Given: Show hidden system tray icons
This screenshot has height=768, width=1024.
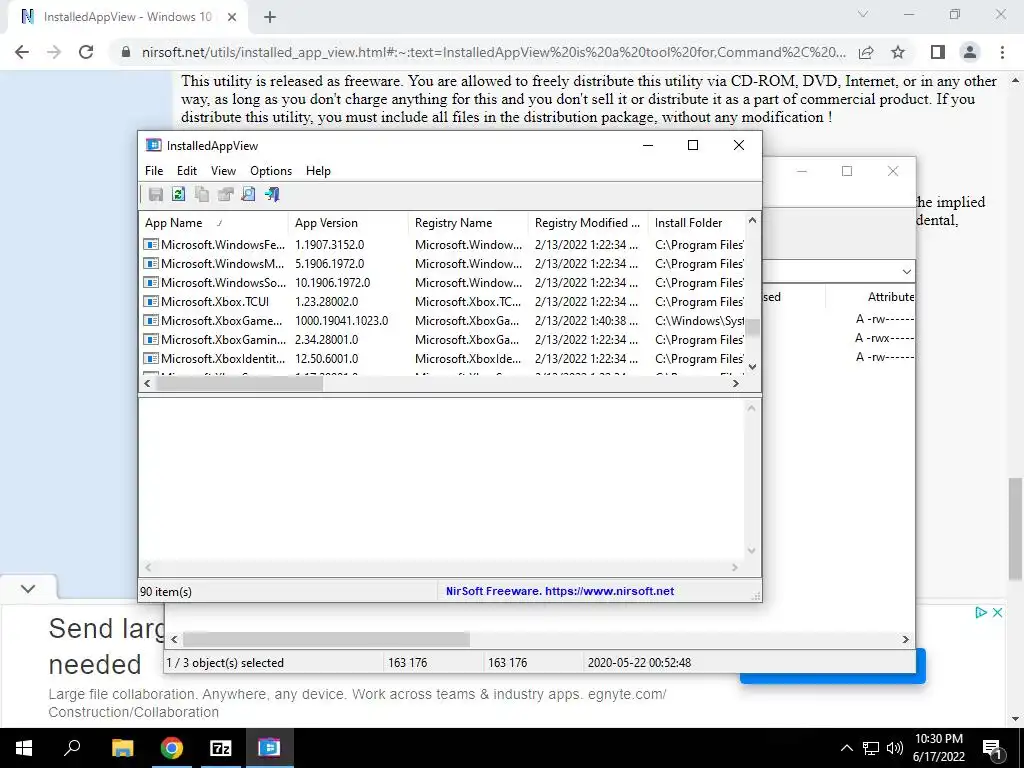Looking at the screenshot, I should click(x=846, y=748).
